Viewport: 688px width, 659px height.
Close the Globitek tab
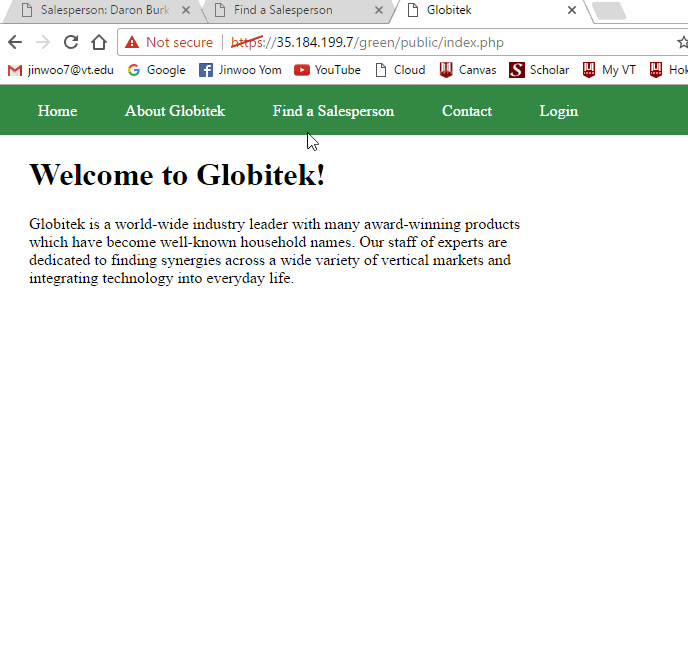[x=572, y=10]
